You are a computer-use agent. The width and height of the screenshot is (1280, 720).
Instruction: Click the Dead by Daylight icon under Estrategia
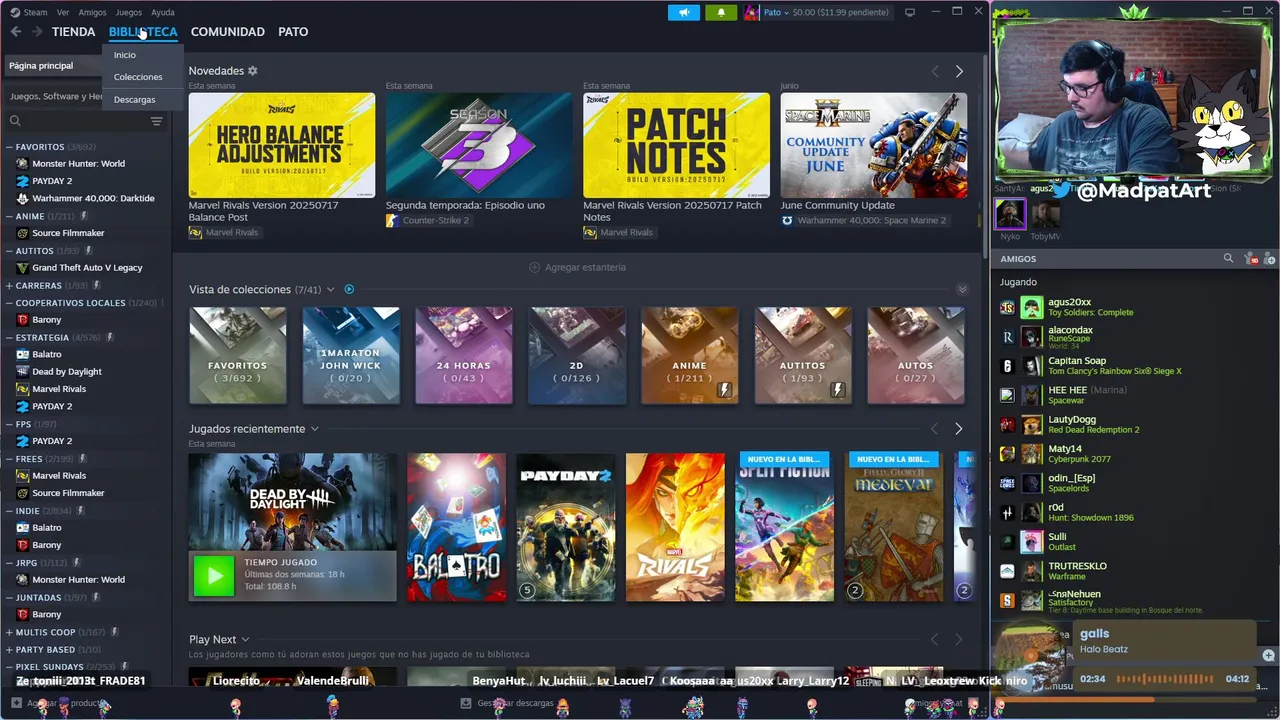[x=23, y=372]
